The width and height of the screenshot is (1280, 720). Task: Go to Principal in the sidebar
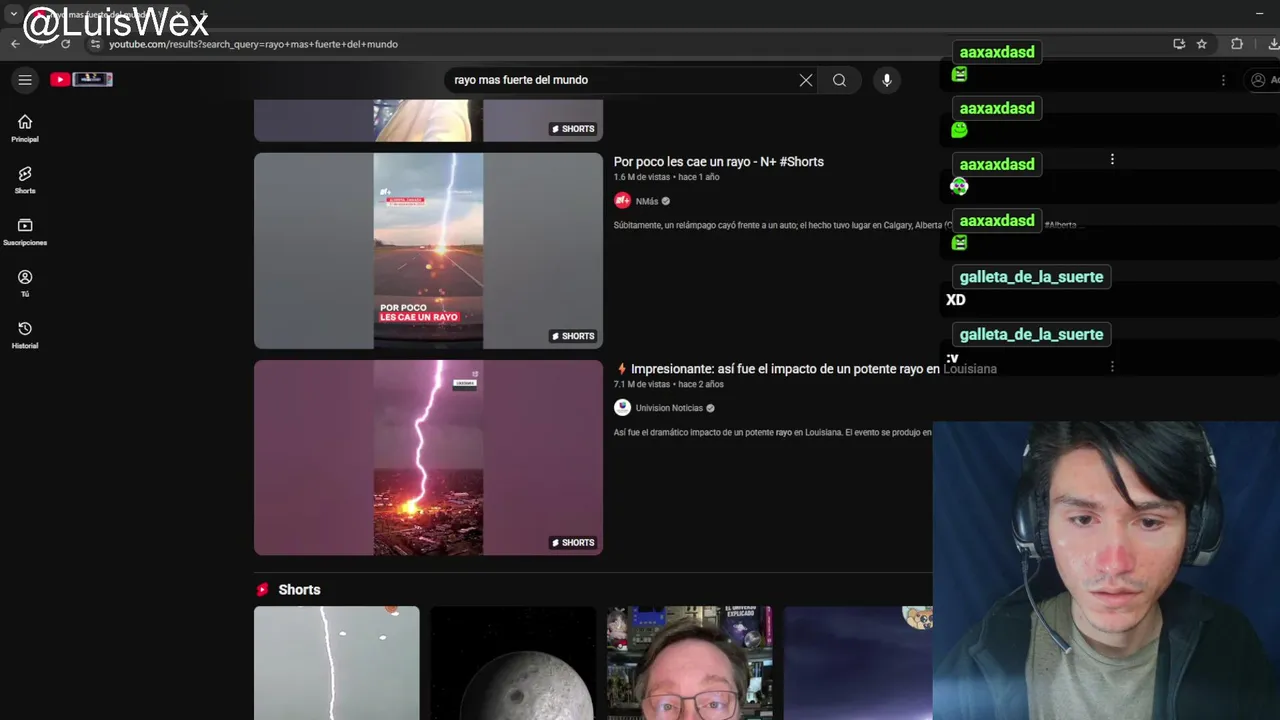click(25, 128)
